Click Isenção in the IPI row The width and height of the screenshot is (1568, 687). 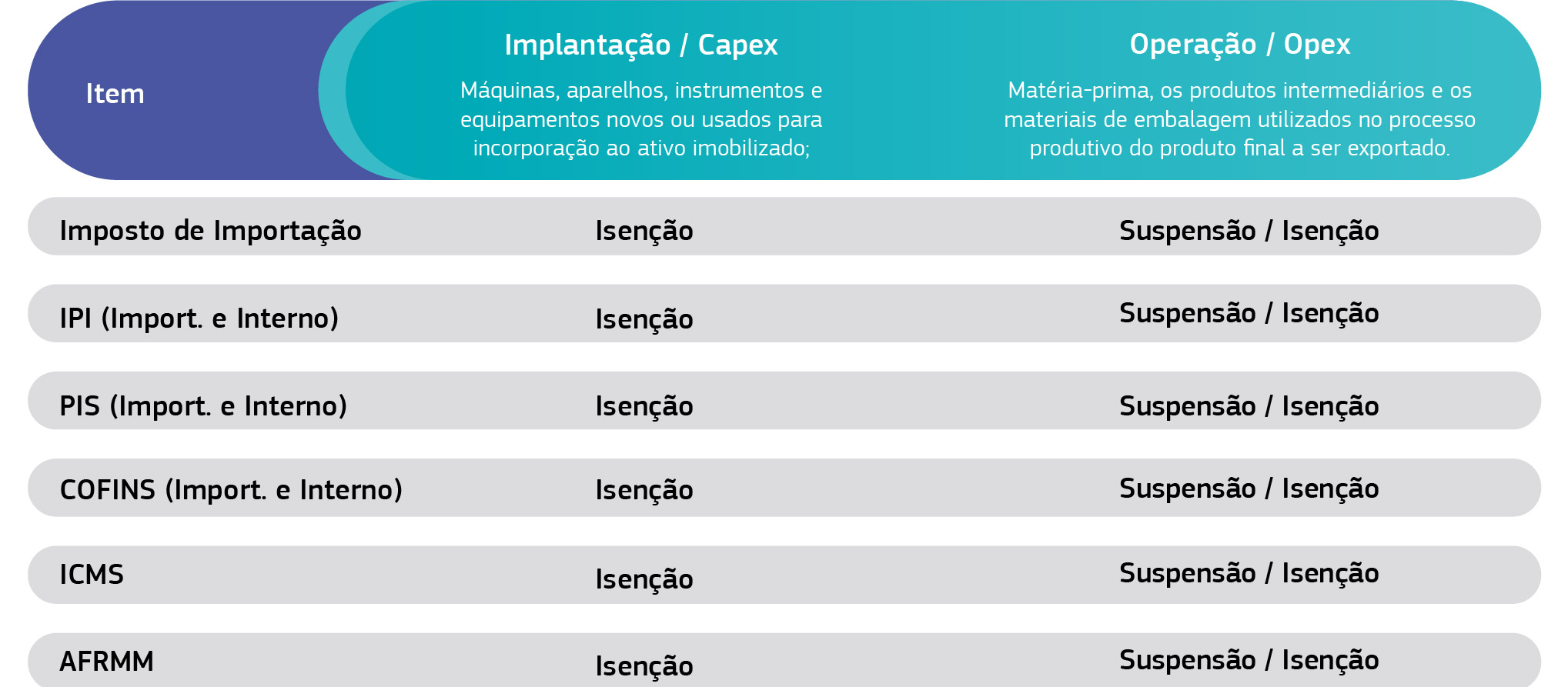coord(644,318)
